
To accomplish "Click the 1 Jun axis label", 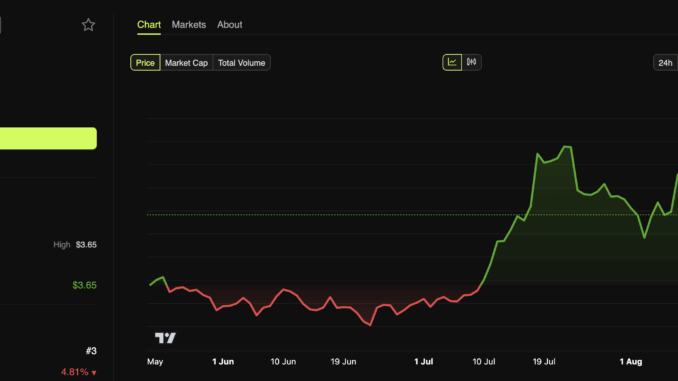I will click(x=223, y=362).
